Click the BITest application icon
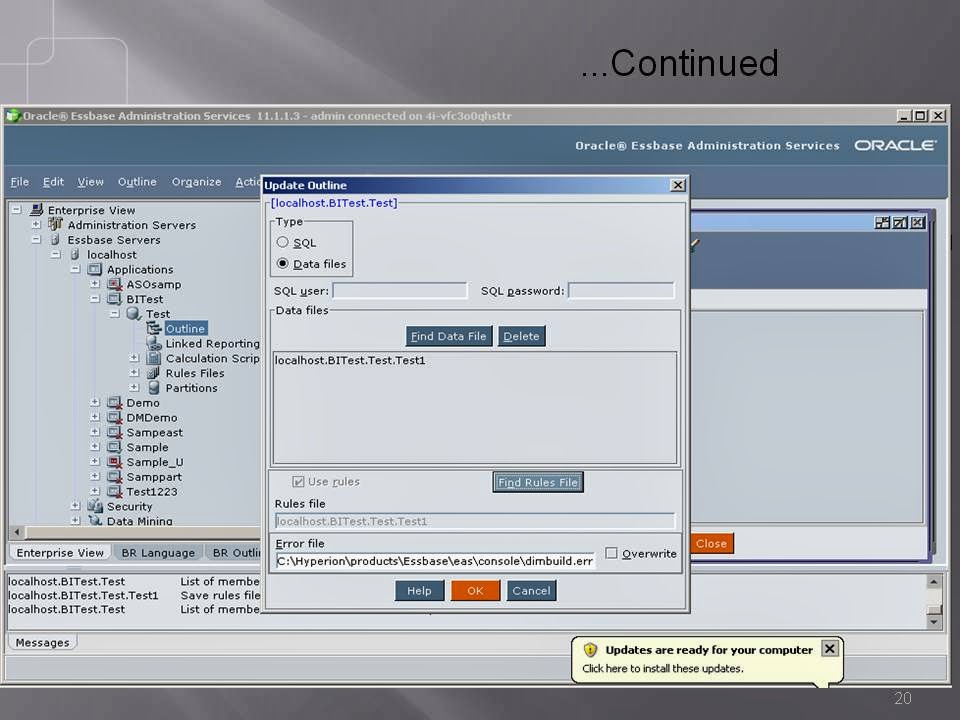The width and height of the screenshot is (960, 720). pyautogui.click(x=114, y=299)
